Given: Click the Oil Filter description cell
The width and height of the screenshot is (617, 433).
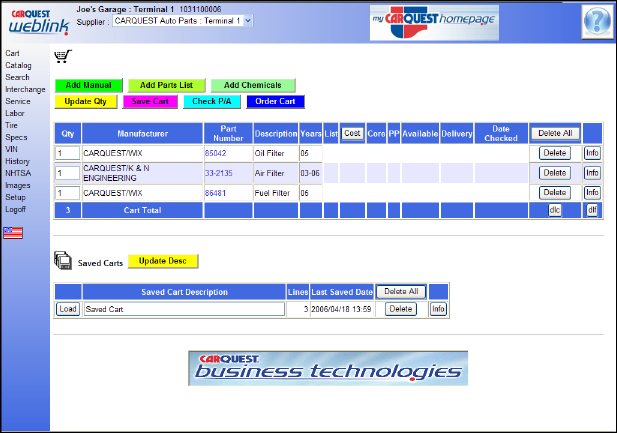Looking at the screenshot, I should click(275, 153).
